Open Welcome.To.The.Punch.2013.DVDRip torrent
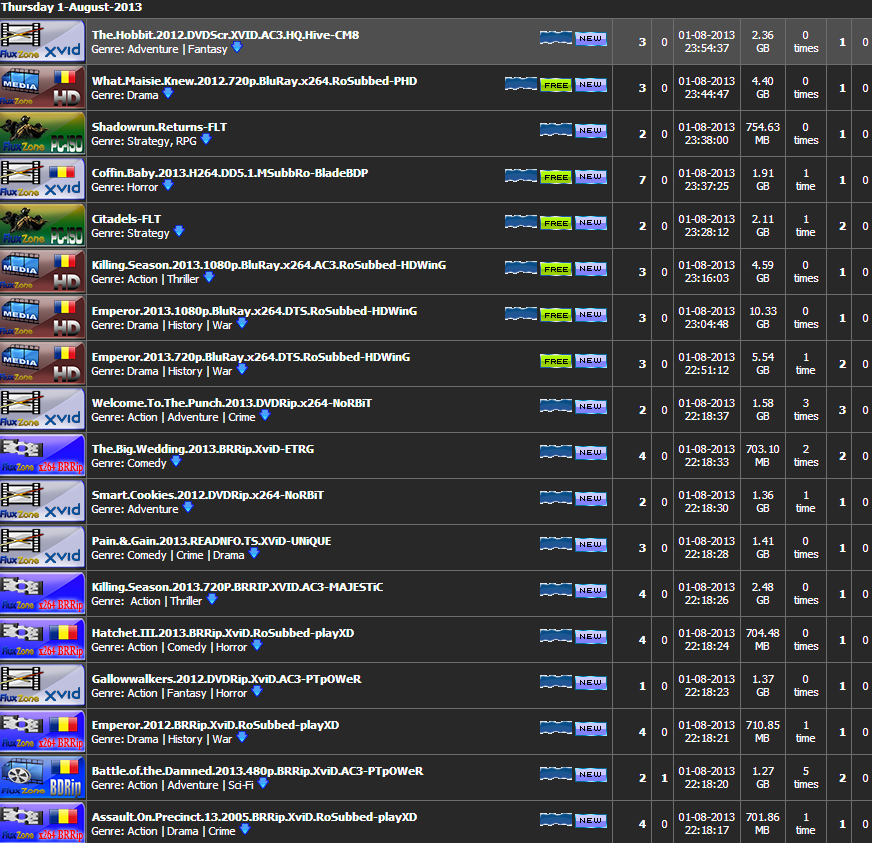This screenshot has width=872, height=843. (x=231, y=403)
